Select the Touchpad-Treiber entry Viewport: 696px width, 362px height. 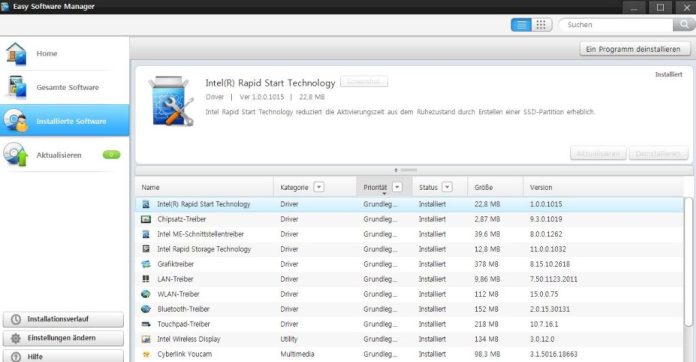(x=409, y=324)
